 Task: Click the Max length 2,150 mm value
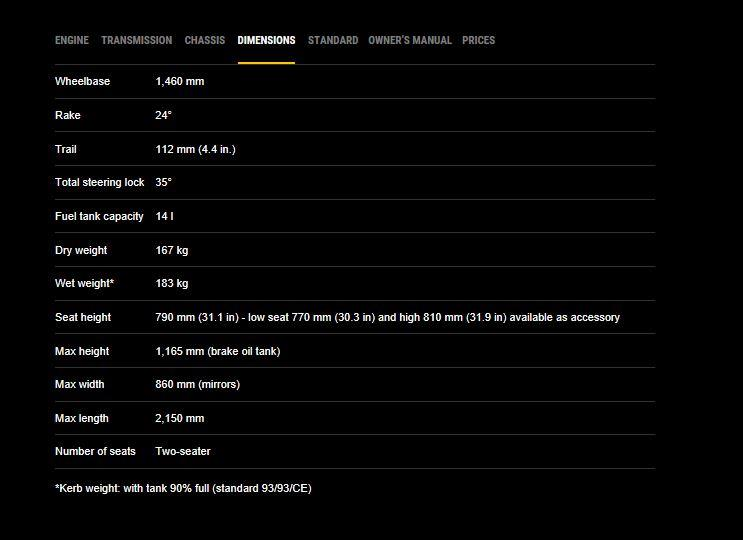click(x=180, y=418)
